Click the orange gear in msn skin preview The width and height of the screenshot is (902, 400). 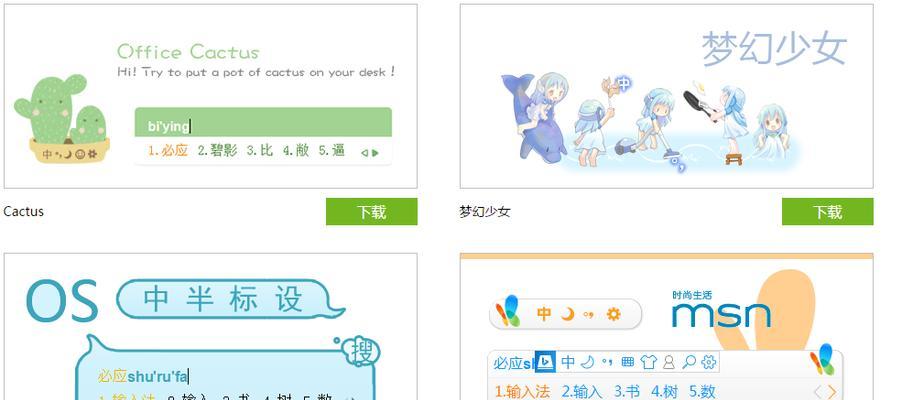tap(614, 314)
